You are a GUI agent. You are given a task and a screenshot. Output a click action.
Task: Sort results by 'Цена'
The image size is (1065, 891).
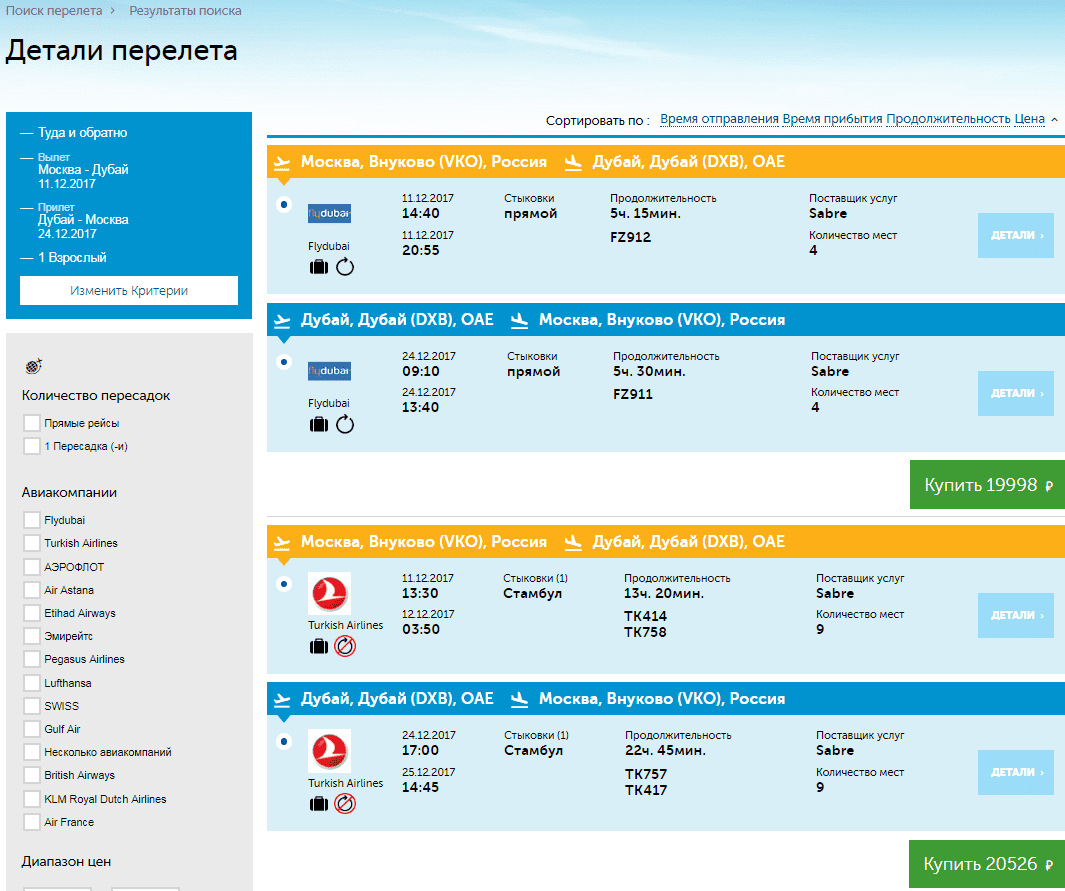click(x=1030, y=119)
